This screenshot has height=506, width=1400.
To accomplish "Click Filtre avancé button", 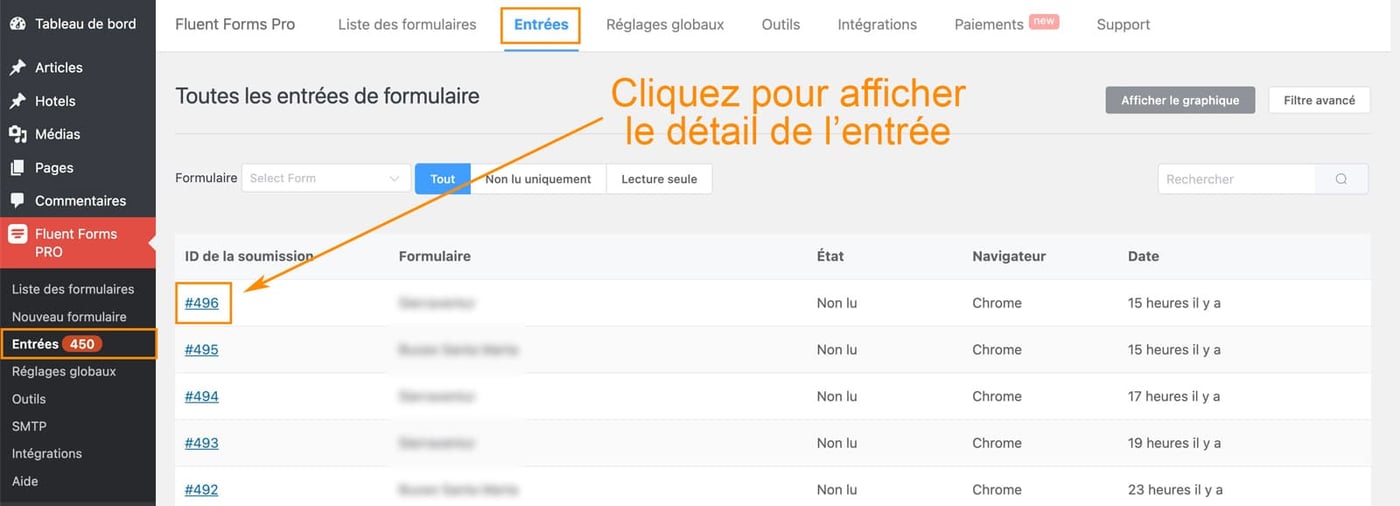I will pos(1319,100).
